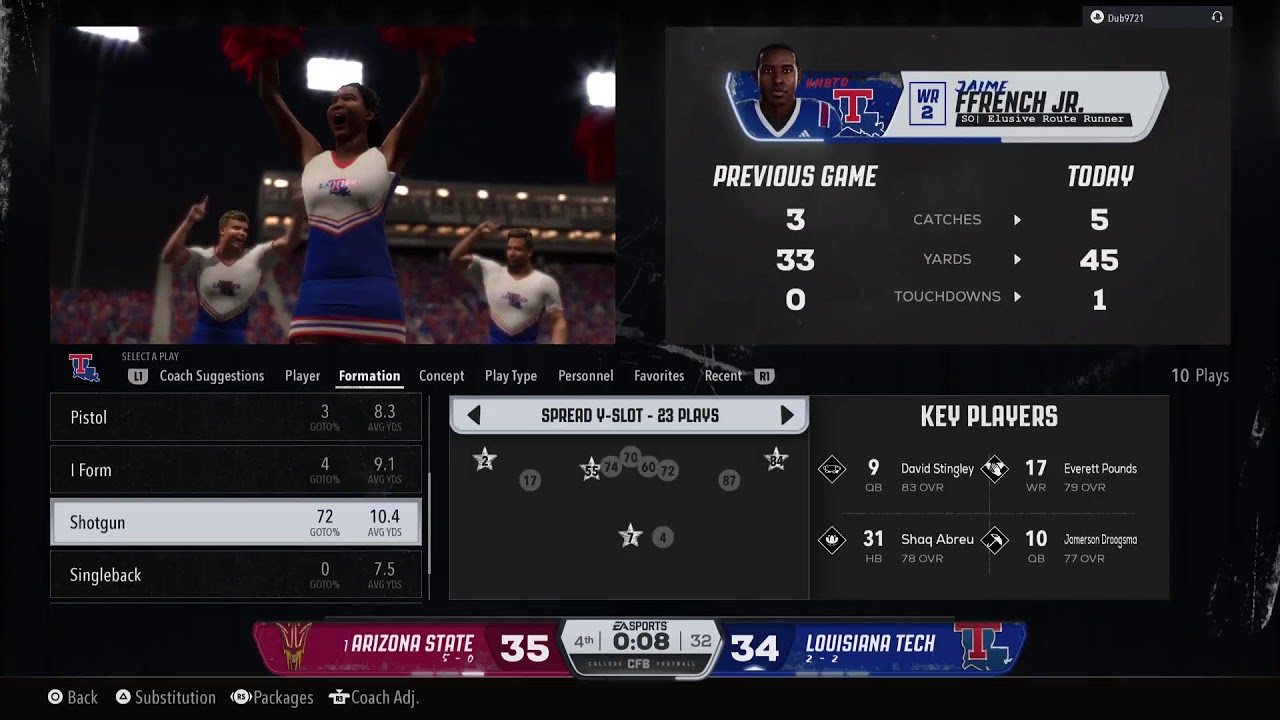Switch to the Personnel tab
The image size is (1280, 720).
pyautogui.click(x=586, y=376)
